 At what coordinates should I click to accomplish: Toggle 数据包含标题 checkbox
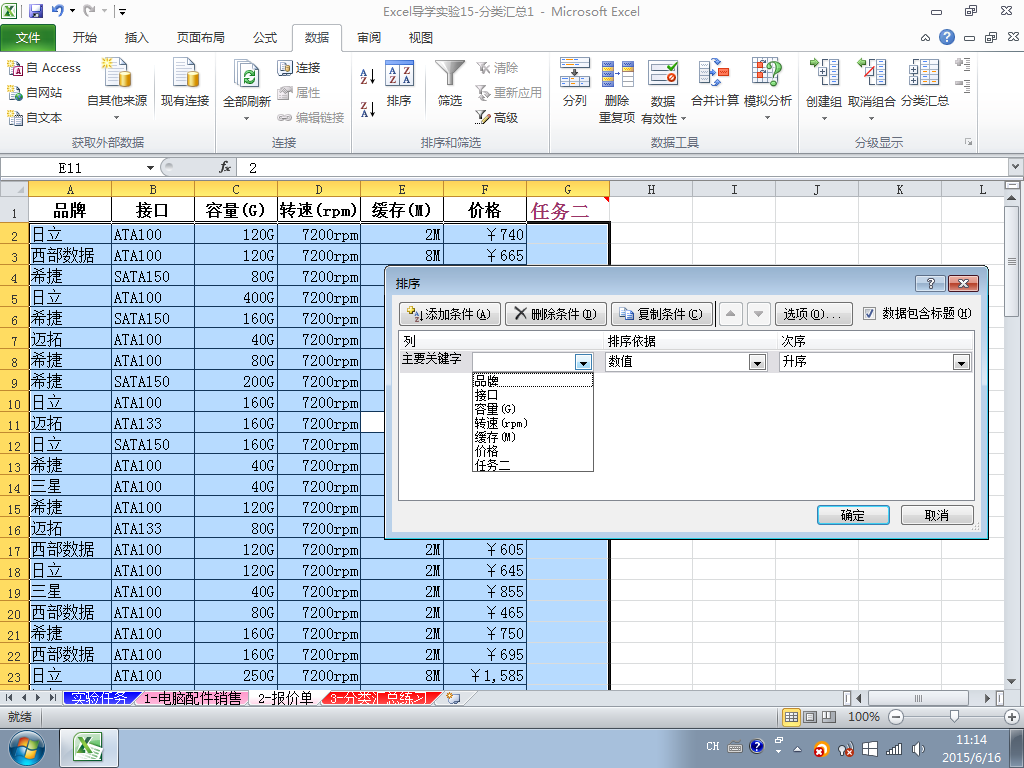(869, 314)
